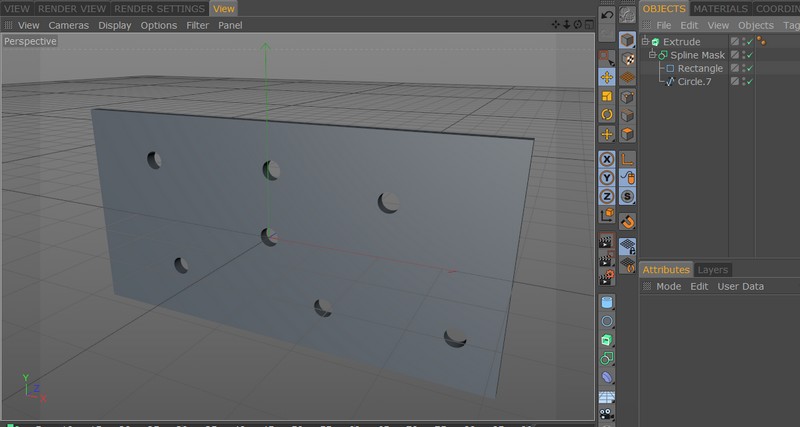The width and height of the screenshot is (800, 427).
Task: Toggle Spline Mask green enable checkmark
Action: point(750,55)
